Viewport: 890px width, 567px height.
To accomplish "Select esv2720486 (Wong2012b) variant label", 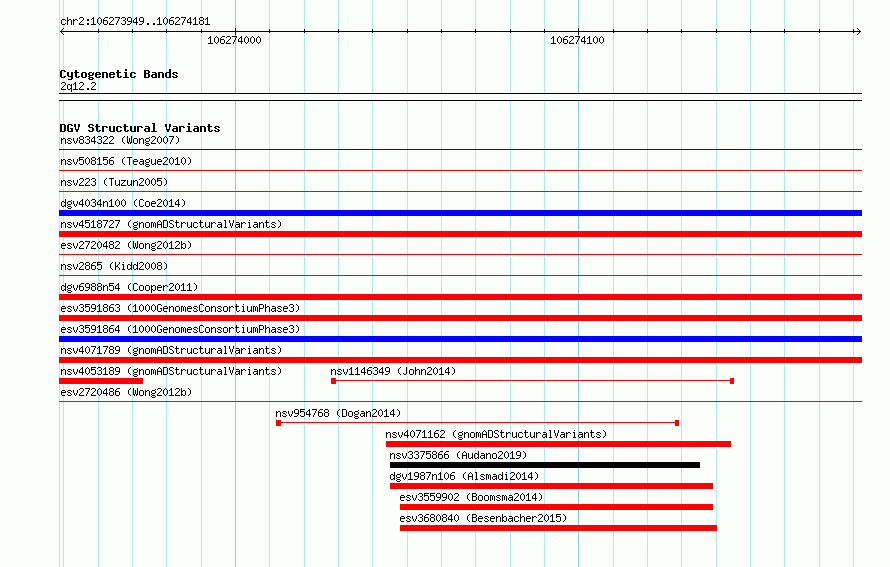I will point(126,392).
